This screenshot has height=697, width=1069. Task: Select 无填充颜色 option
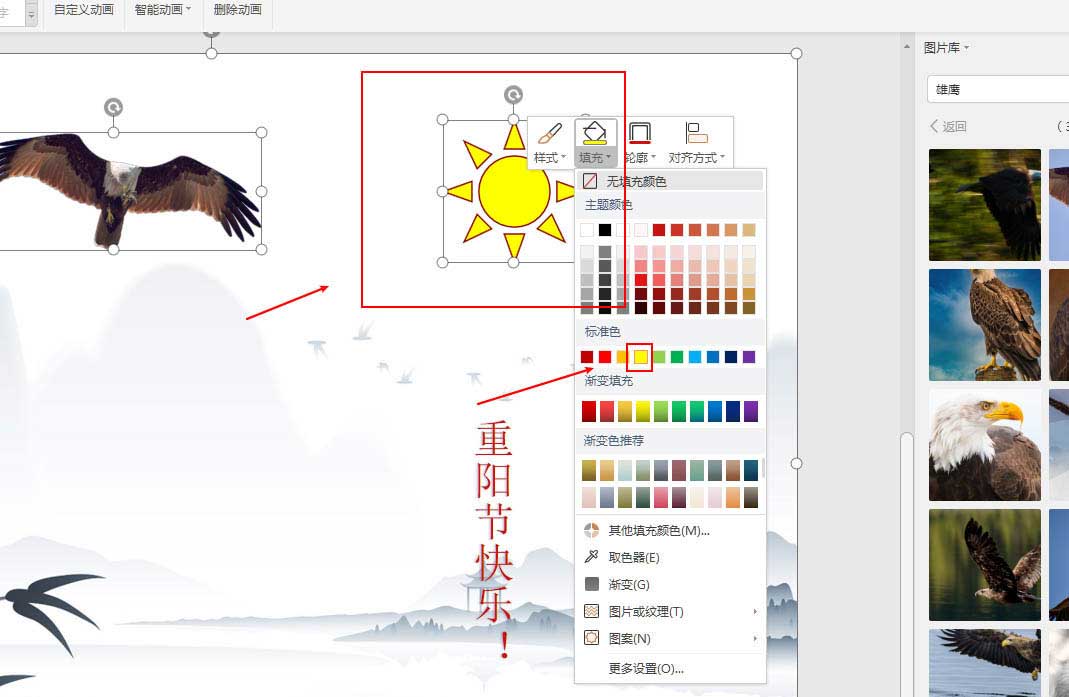670,181
